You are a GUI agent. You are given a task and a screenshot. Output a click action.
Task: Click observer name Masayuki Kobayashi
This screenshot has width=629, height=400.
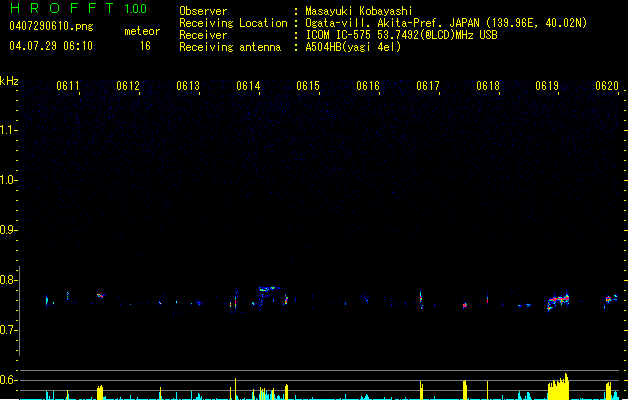coord(359,11)
